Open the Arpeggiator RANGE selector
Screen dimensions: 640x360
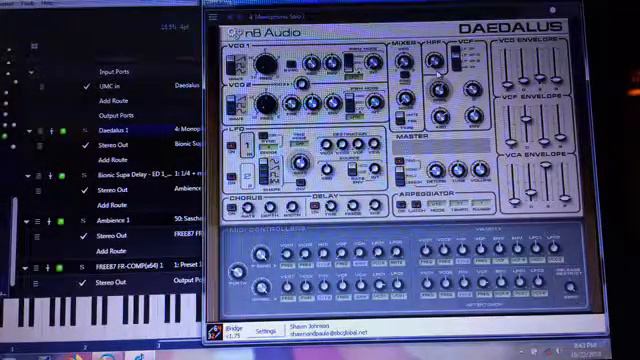point(481,202)
